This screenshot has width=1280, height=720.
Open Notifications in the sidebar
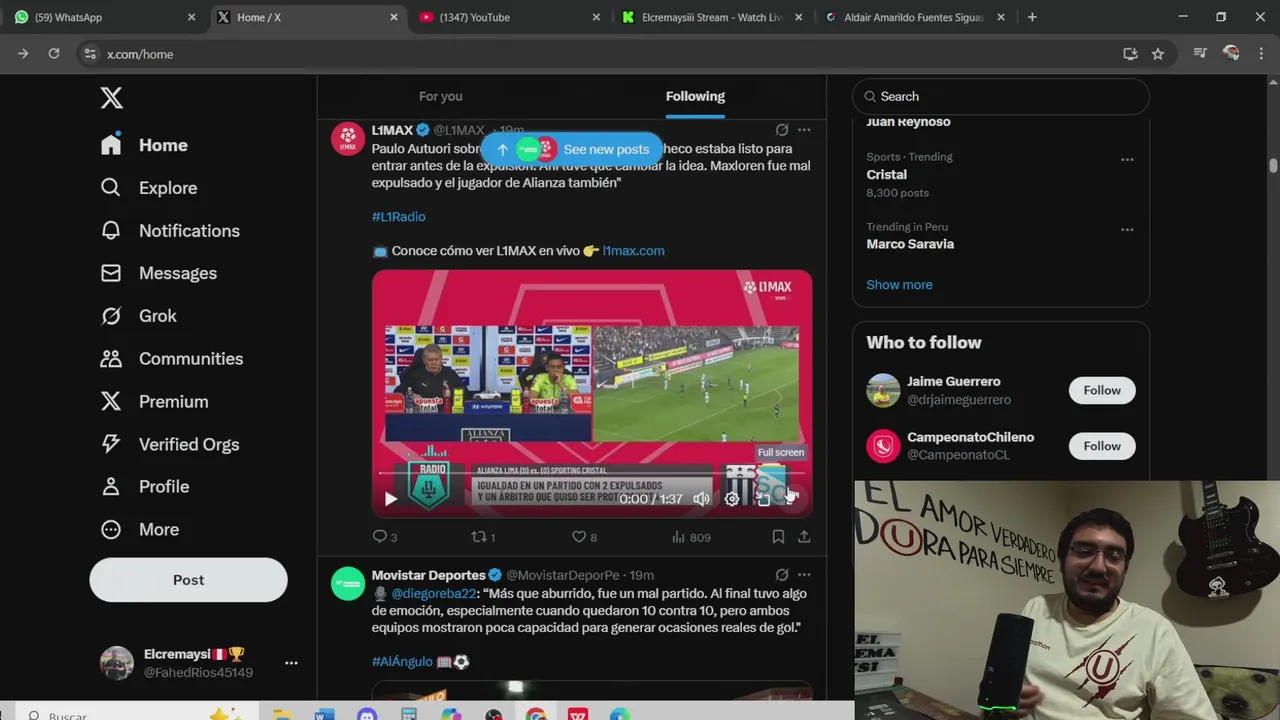click(170, 231)
